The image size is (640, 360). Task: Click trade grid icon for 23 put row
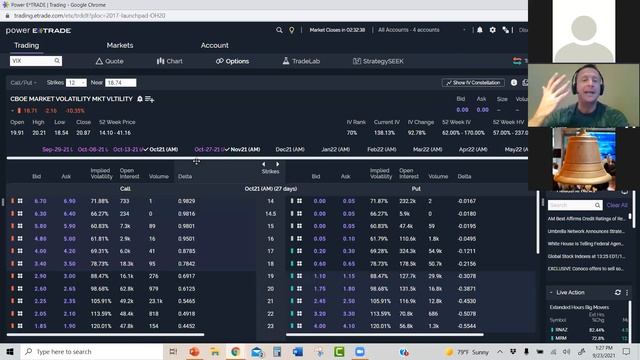click(299, 326)
